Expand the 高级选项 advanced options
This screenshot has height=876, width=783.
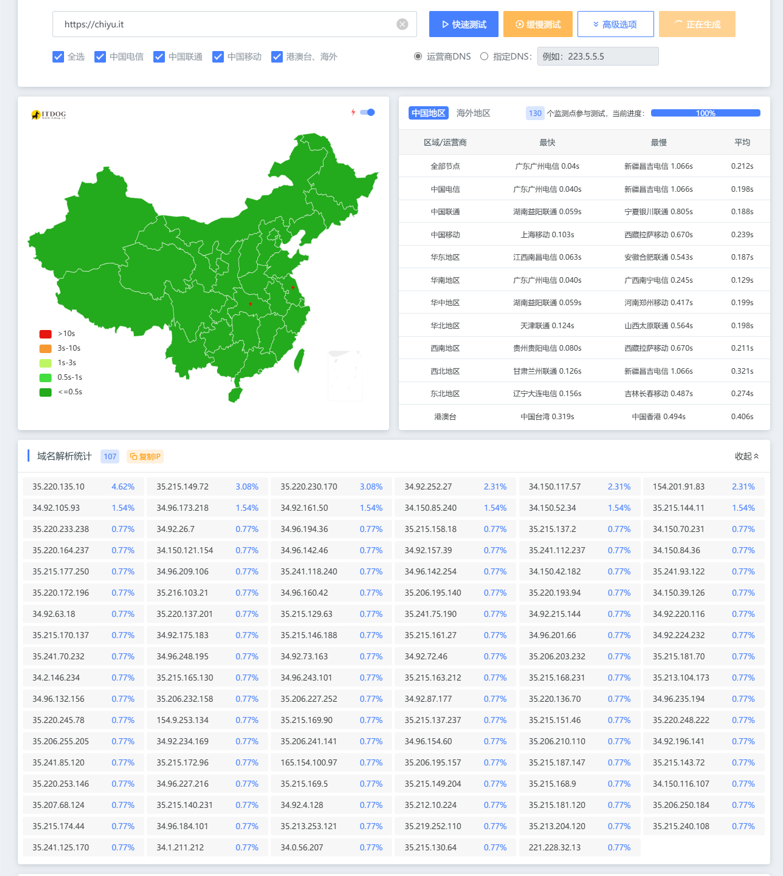615,24
